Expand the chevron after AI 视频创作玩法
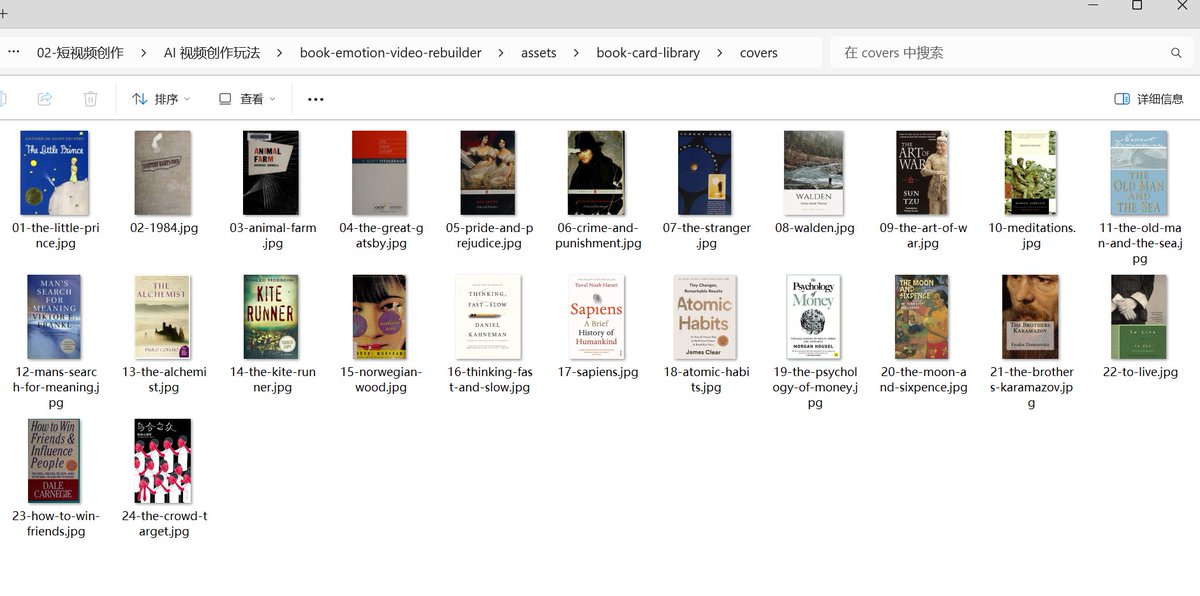1200x596 pixels. point(280,53)
